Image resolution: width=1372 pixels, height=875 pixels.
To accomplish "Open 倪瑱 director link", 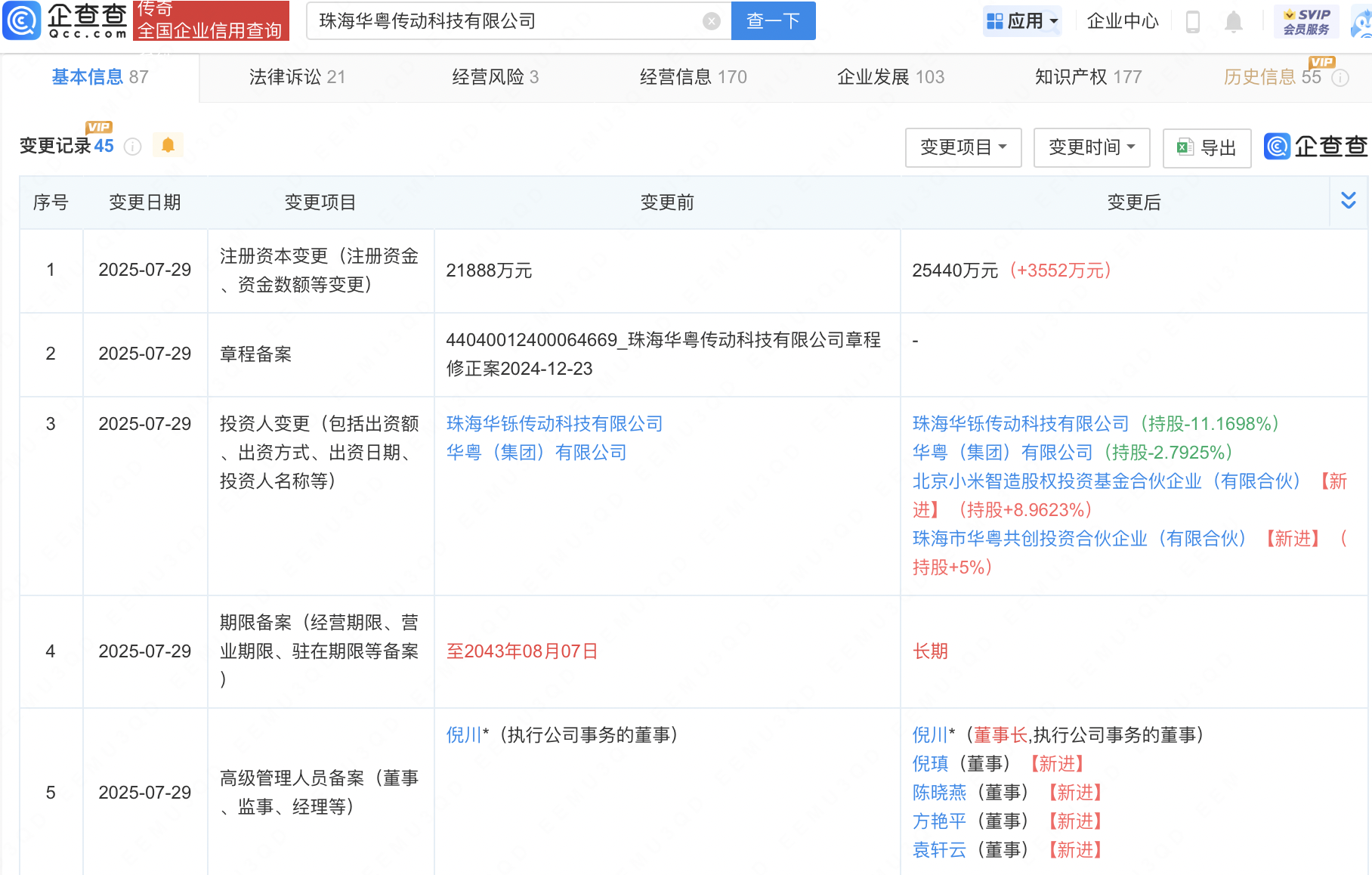I will 930,764.
